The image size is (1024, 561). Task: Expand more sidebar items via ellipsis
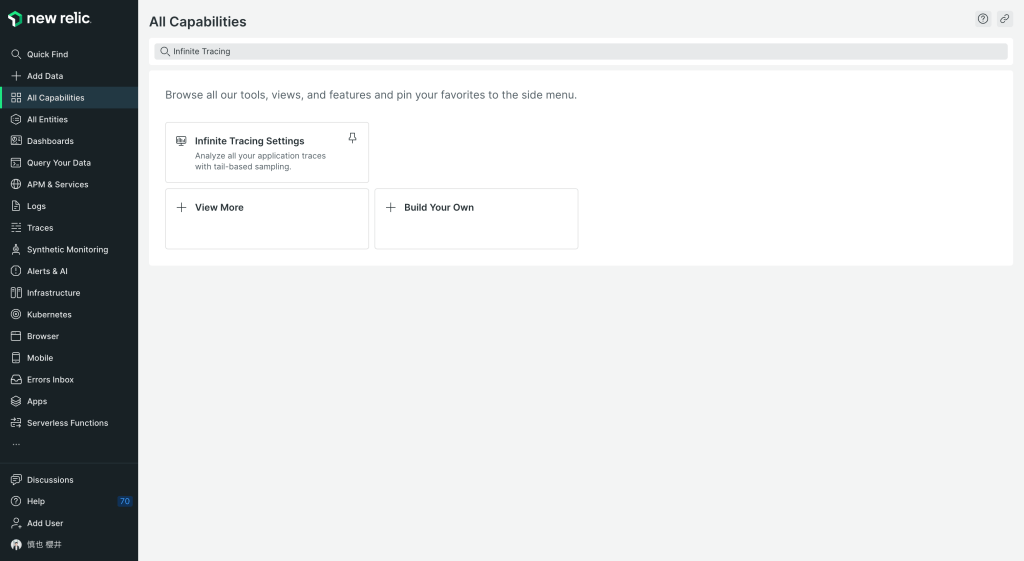[16, 443]
